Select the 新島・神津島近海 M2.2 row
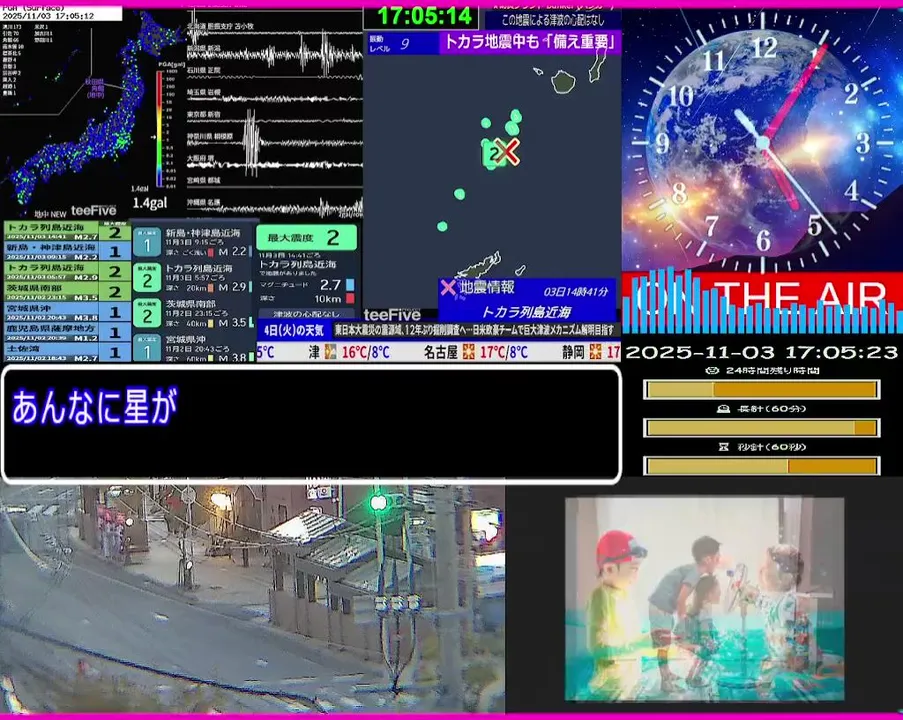The image size is (903, 720). [67, 251]
